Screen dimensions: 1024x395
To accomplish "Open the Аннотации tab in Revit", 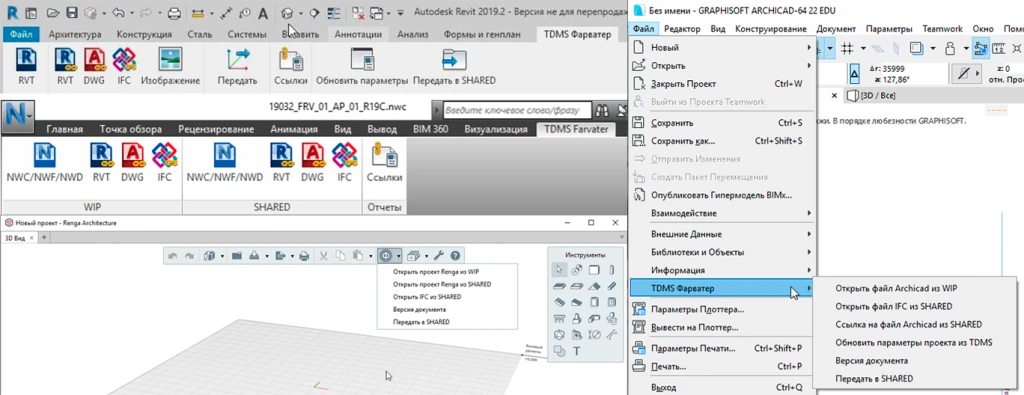I will point(358,34).
